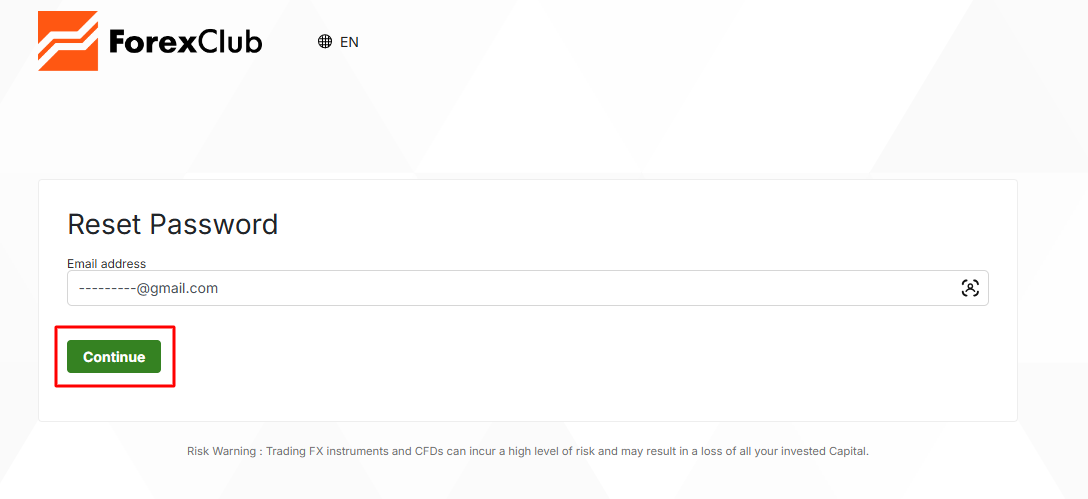This screenshot has height=499, width=1088.
Task: Click the word "Capital" in the disclaimer
Action: point(849,451)
